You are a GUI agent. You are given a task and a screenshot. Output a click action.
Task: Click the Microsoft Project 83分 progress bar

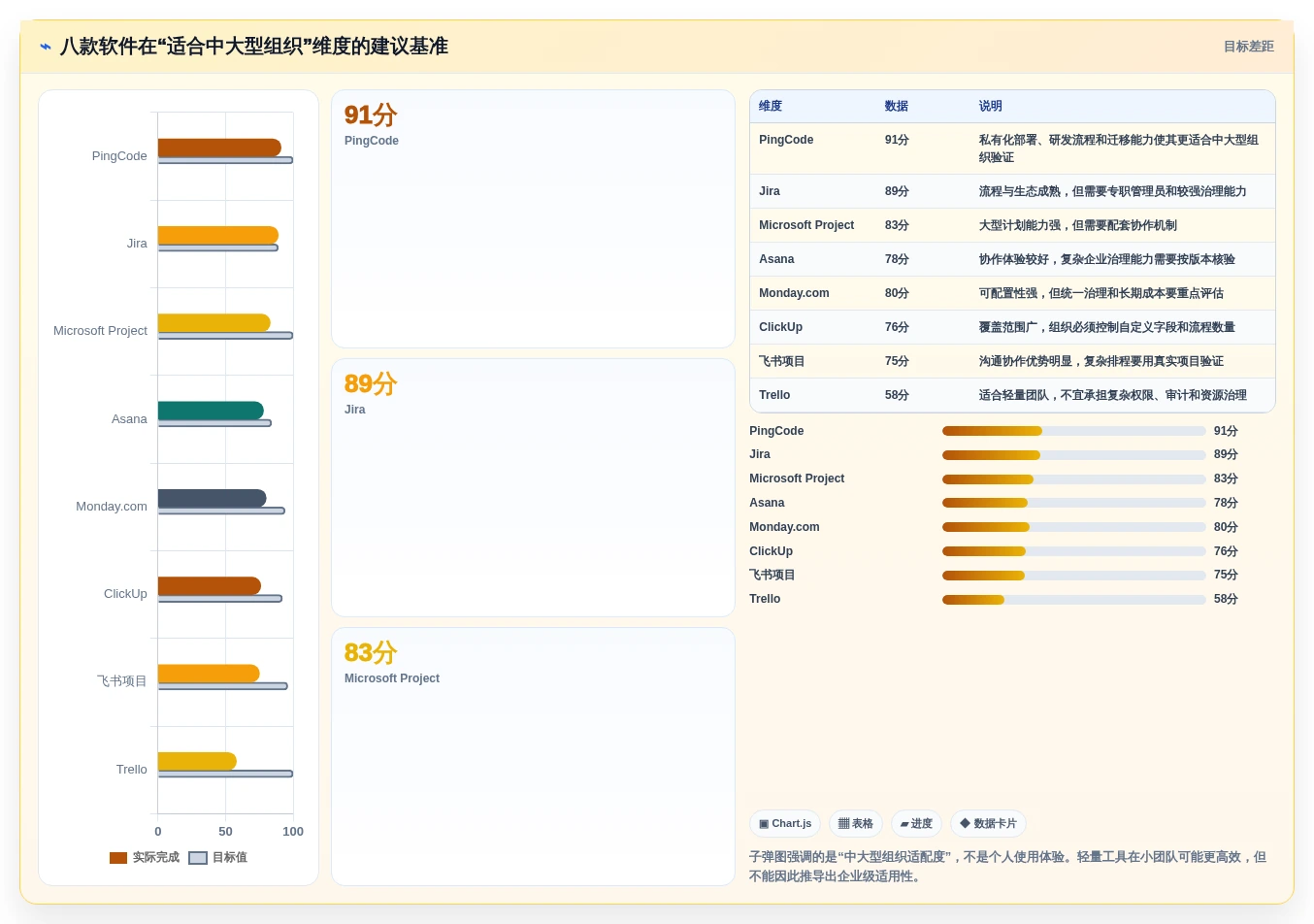point(1073,479)
